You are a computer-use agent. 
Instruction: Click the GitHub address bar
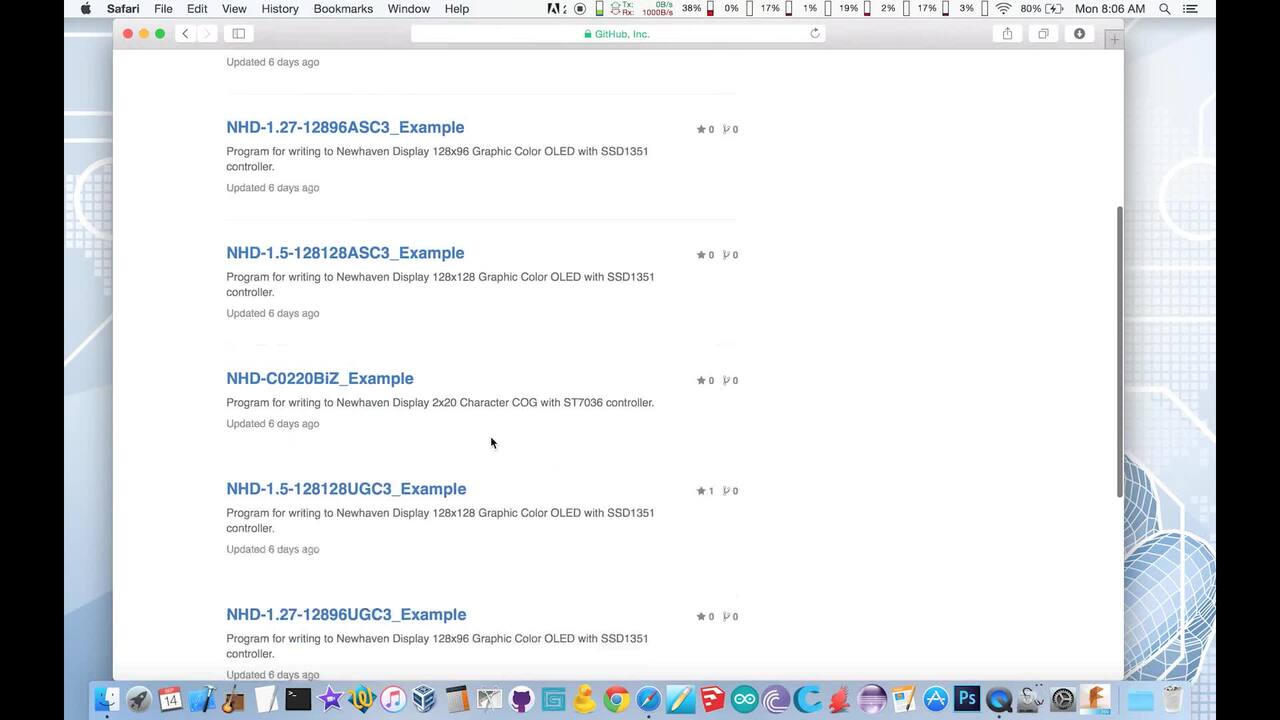[617, 34]
